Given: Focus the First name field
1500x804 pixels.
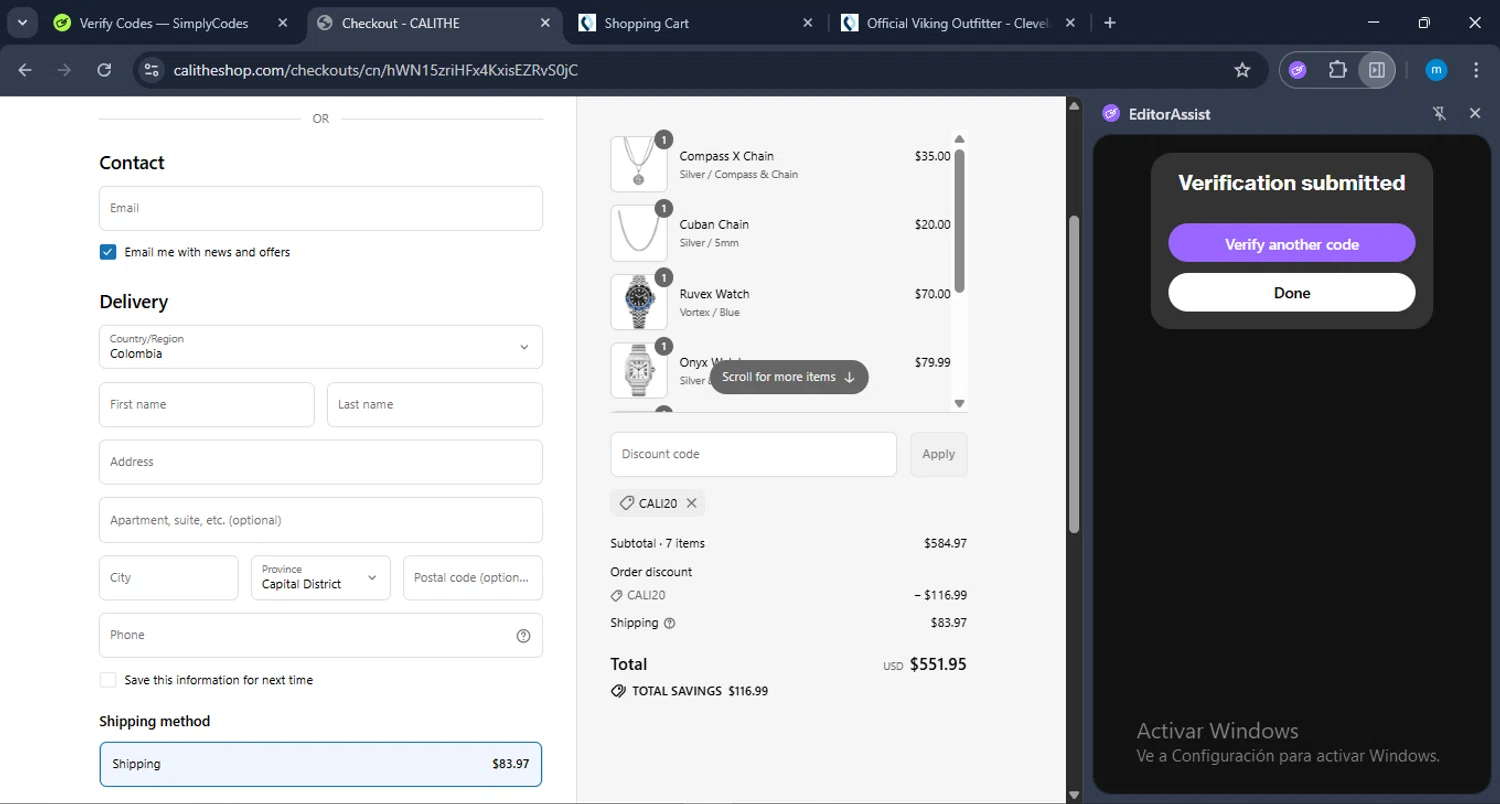Looking at the screenshot, I should (x=207, y=404).
